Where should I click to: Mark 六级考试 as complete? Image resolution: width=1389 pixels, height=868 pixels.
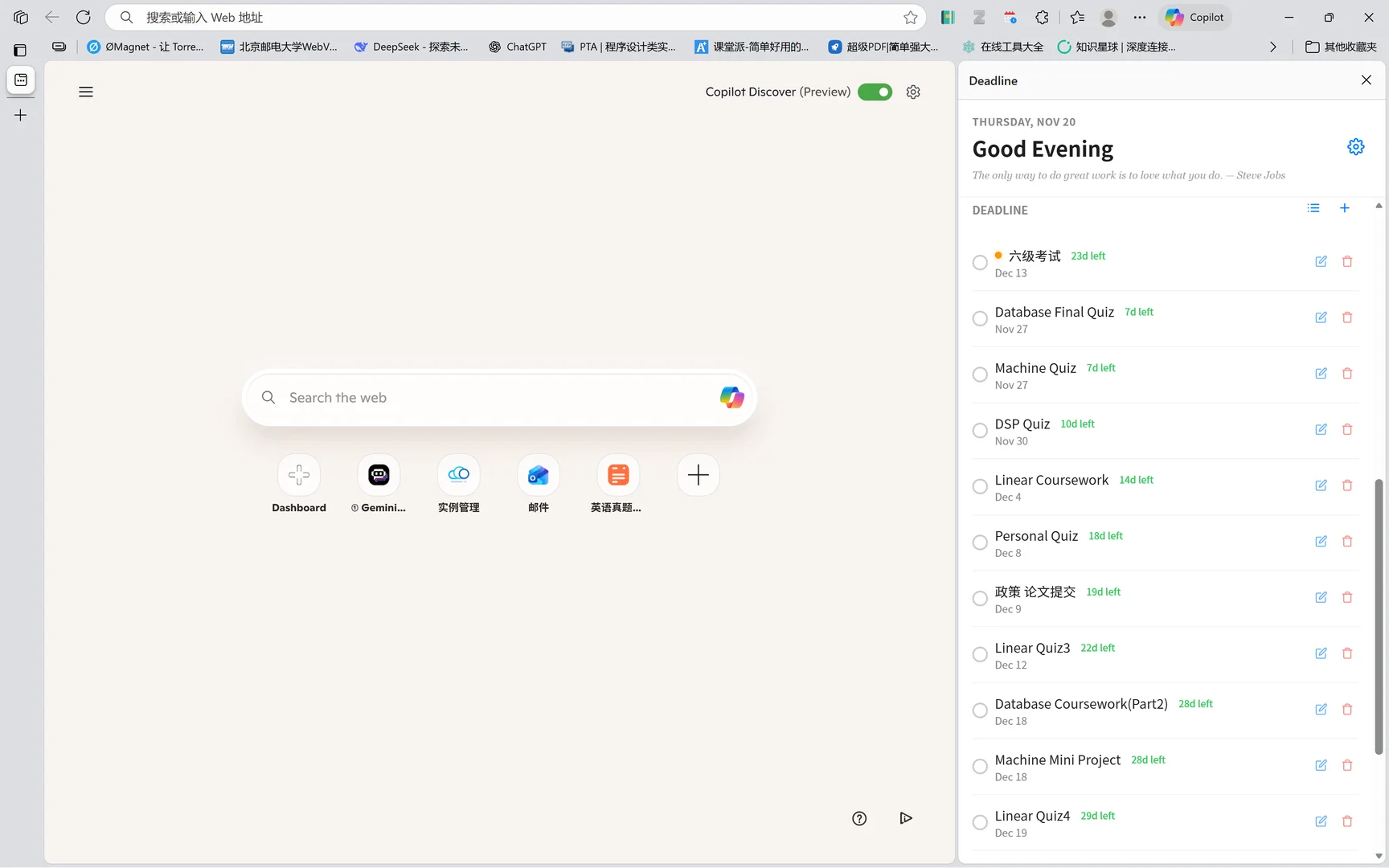[980, 263]
